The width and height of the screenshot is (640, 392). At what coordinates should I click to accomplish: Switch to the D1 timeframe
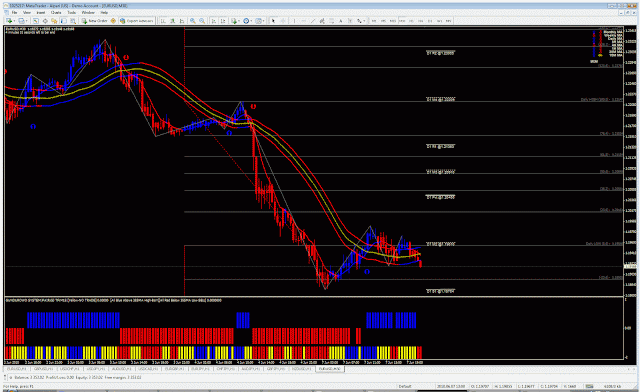point(430,21)
